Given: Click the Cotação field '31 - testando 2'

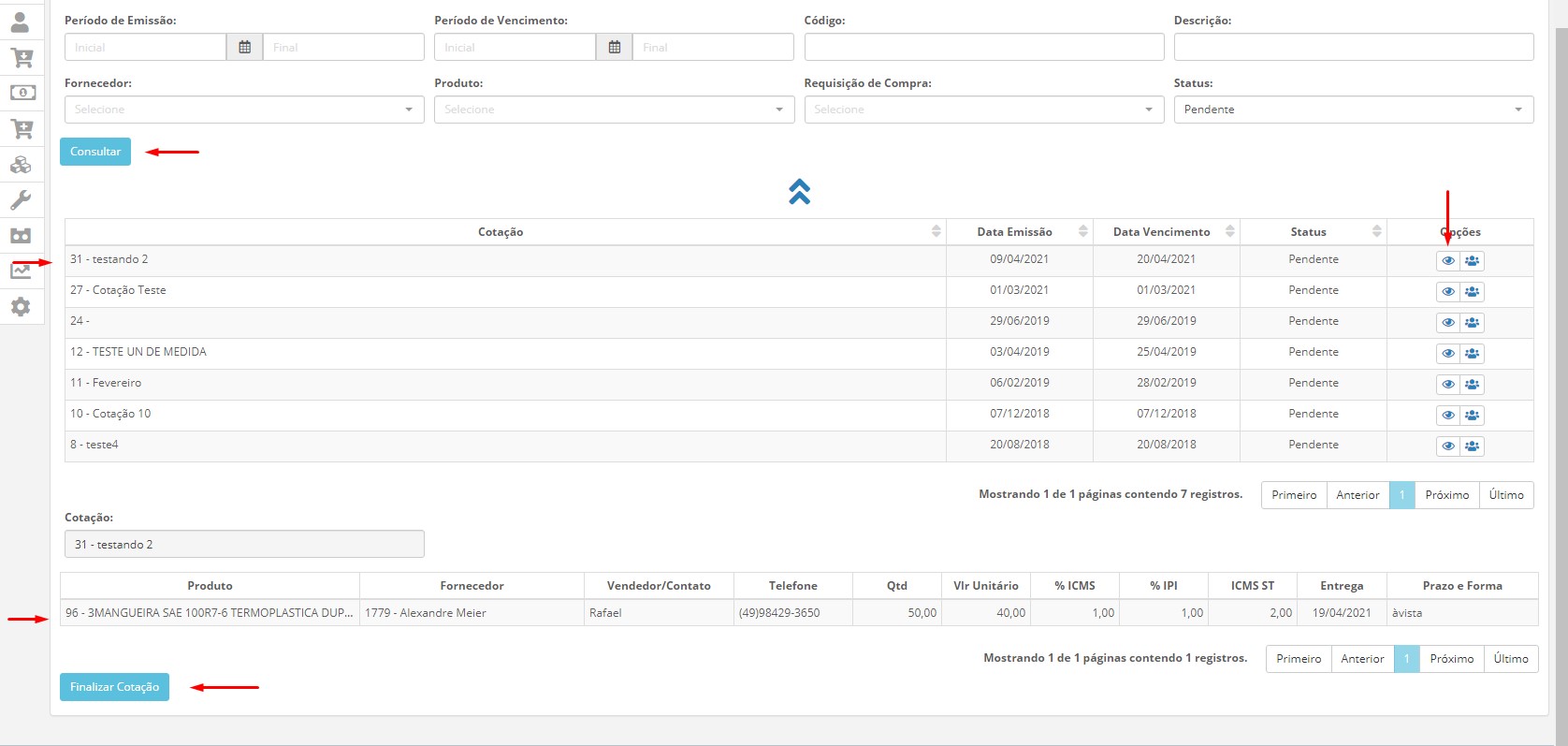Looking at the screenshot, I should [244, 544].
